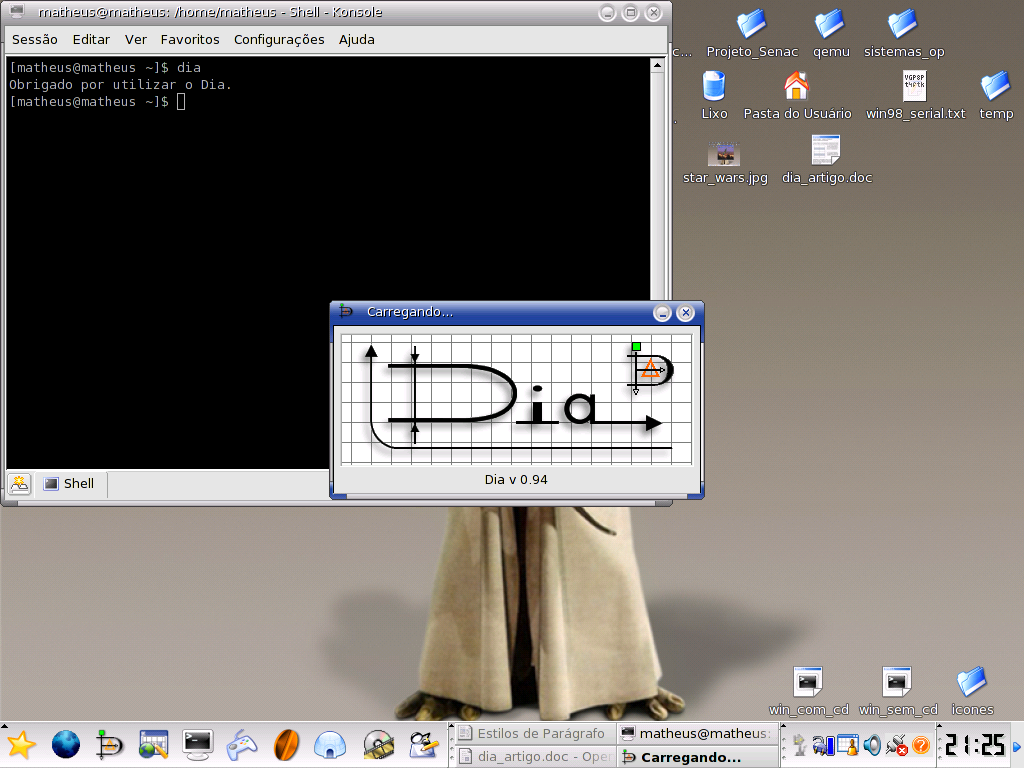The height and width of the screenshot is (768, 1024).
Task: Click the speaker volume tray icon
Action: 872,745
